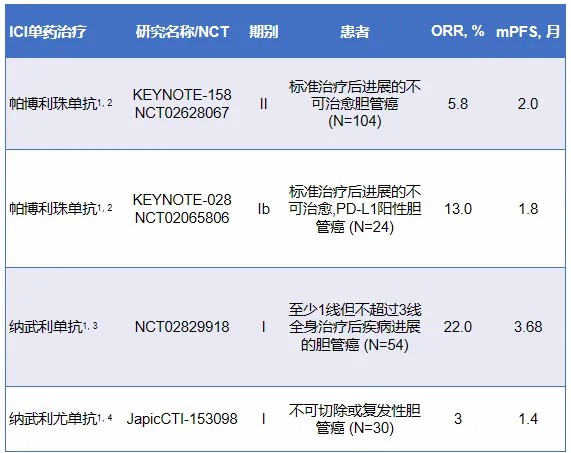Screen dimensions: 571x453
Task: Select the mPFS value 3.68
Action: 528,327
